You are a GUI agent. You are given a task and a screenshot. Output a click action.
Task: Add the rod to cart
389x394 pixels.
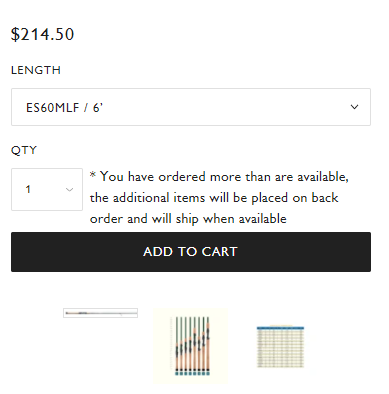click(x=191, y=252)
